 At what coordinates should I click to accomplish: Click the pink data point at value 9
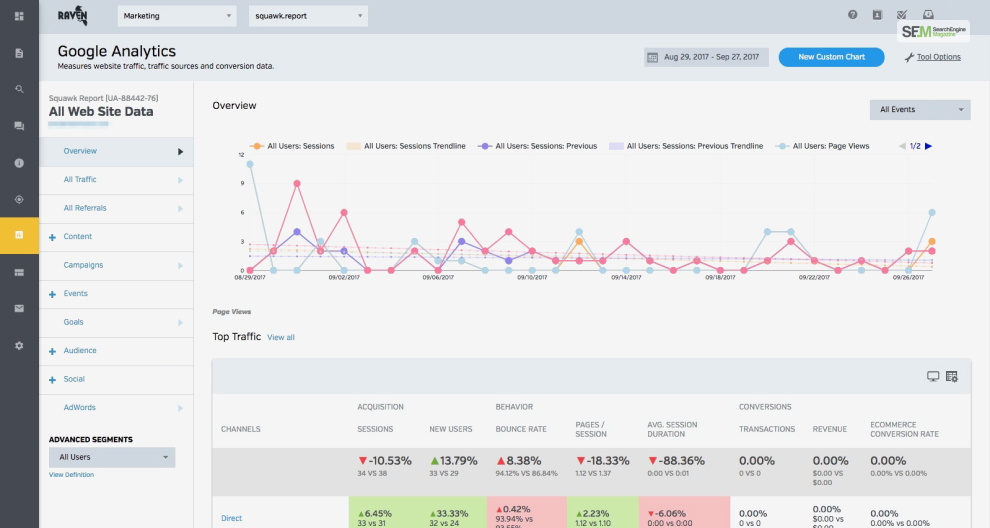click(x=297, y=183)
